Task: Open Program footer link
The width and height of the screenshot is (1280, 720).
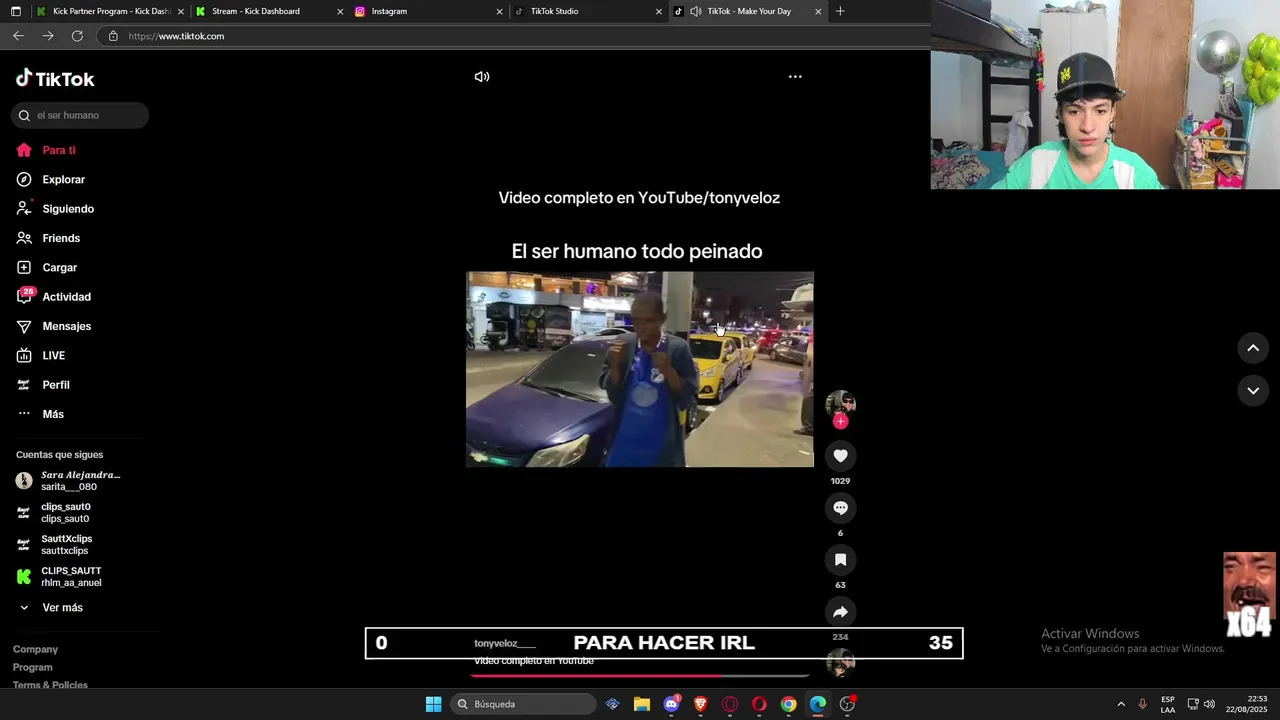Action: [33, 668]
